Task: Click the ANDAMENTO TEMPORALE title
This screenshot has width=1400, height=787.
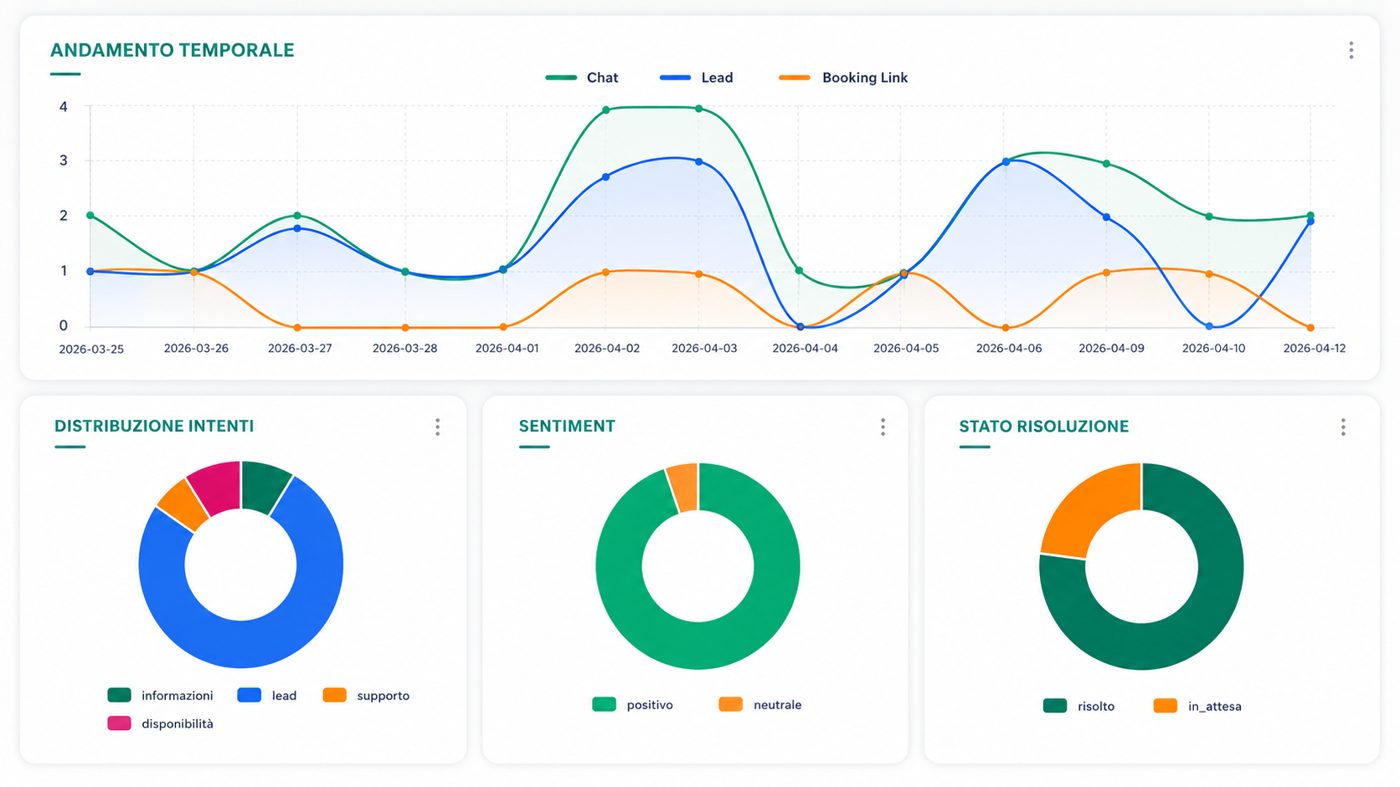Action: pos(172,50)
